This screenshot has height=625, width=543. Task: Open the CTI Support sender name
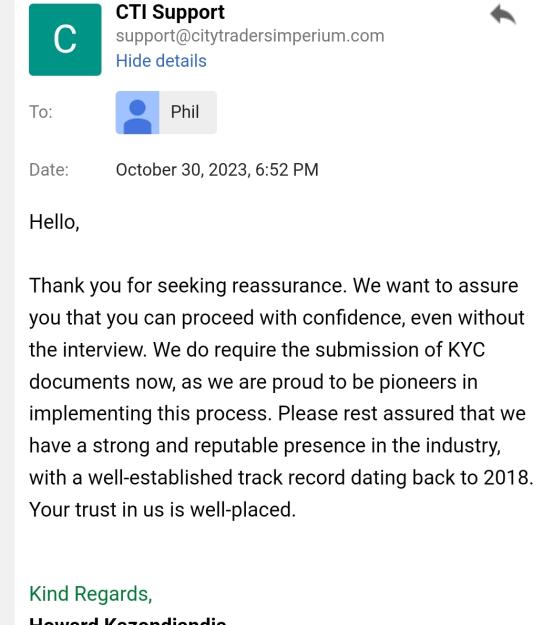point(170,12)
